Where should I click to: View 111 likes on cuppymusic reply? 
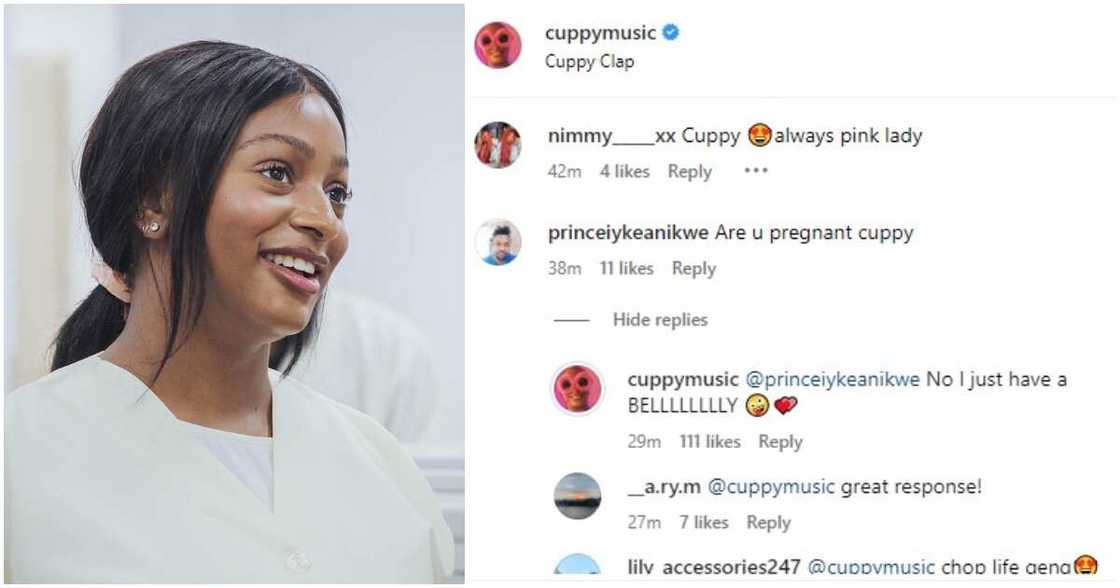pos(710,442)
